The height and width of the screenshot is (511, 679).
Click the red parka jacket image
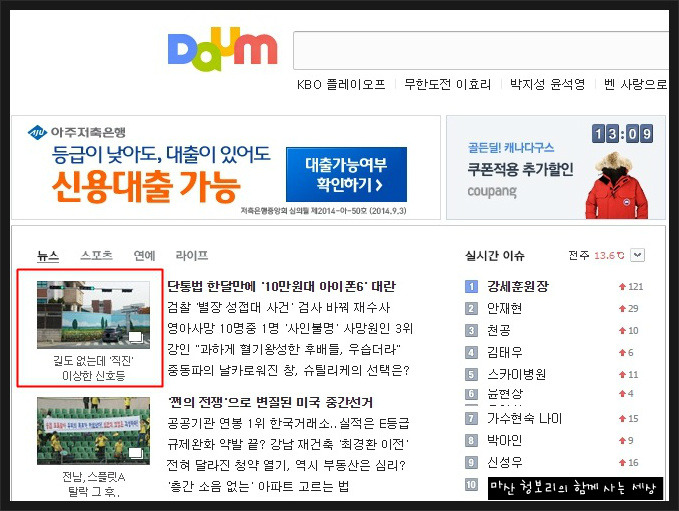[x=616, y=185]
